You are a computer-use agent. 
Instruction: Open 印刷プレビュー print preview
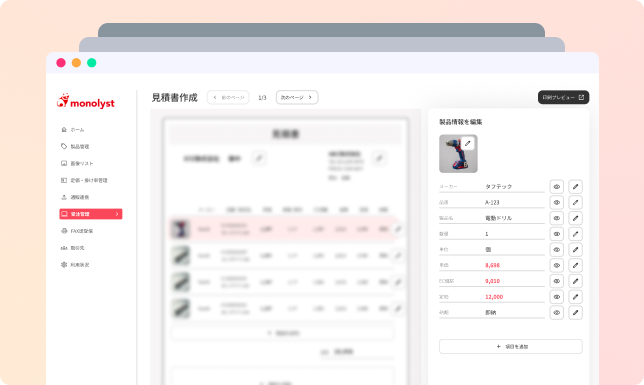click(x=564, y=97)
